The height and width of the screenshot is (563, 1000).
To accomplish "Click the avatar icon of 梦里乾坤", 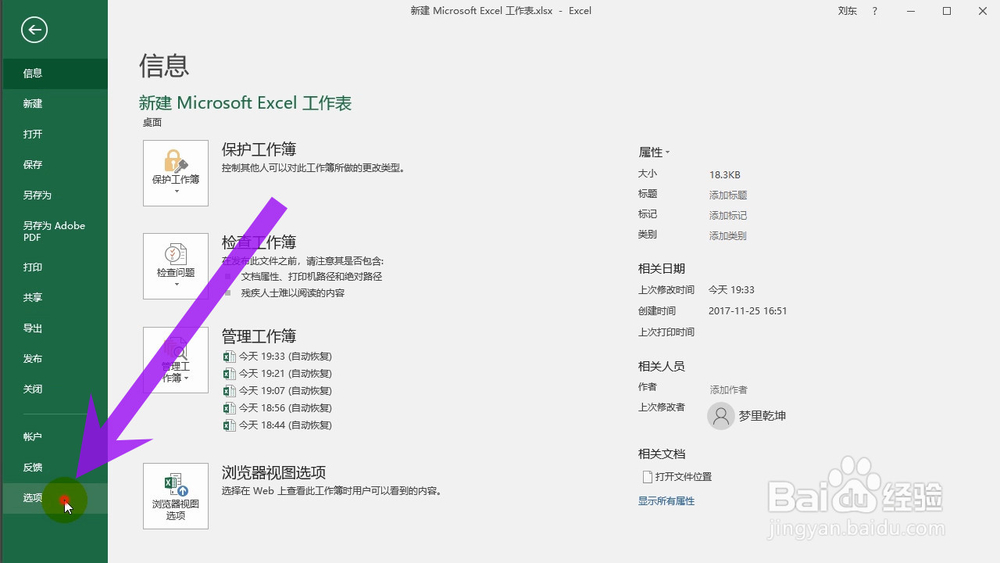I will tap(721, 416).
